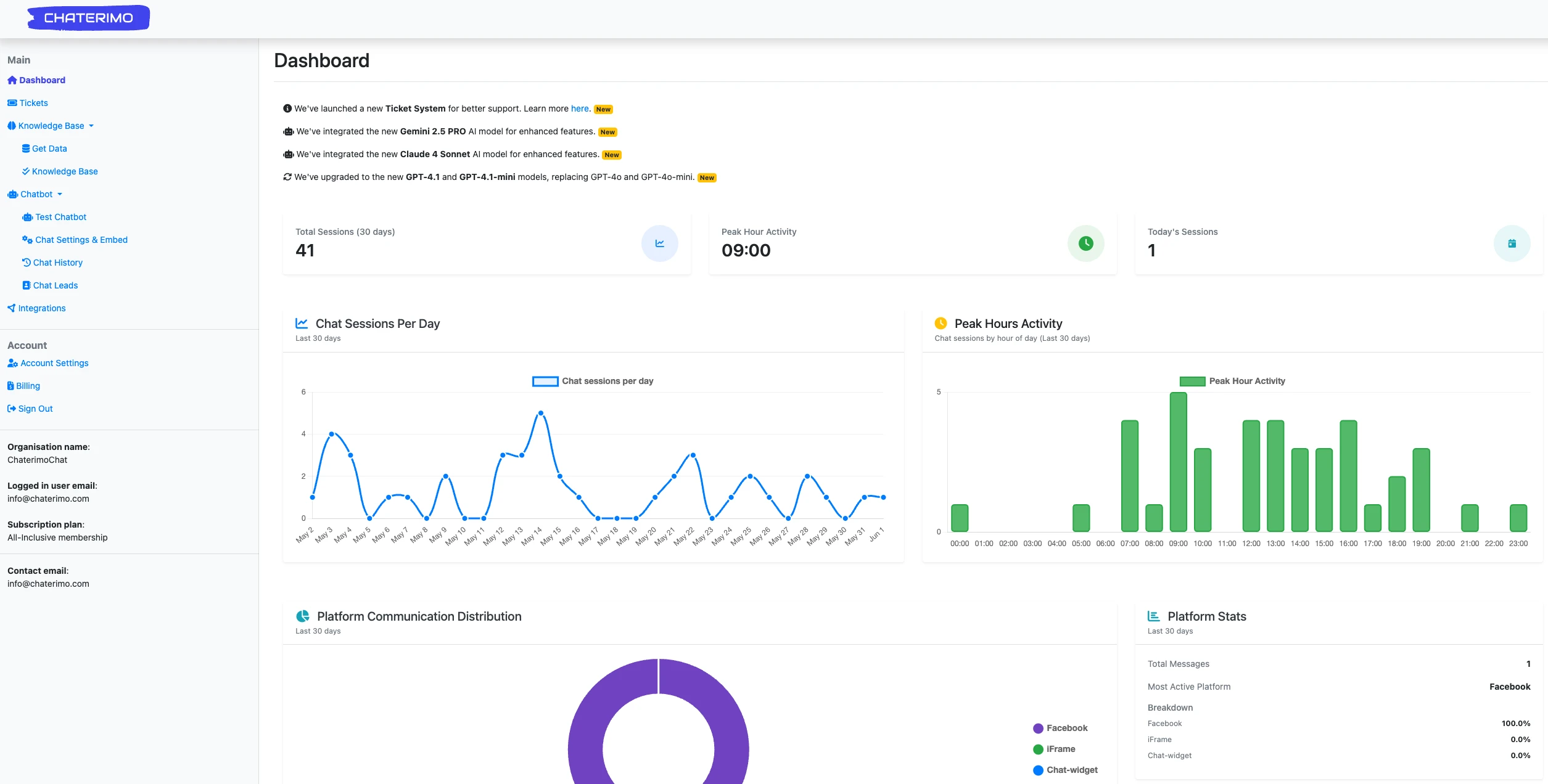Image resolution: width=1548 pixels, height=784 pixels.
Task: Open Tickets in the sidebar
Action: pos(33,103)
